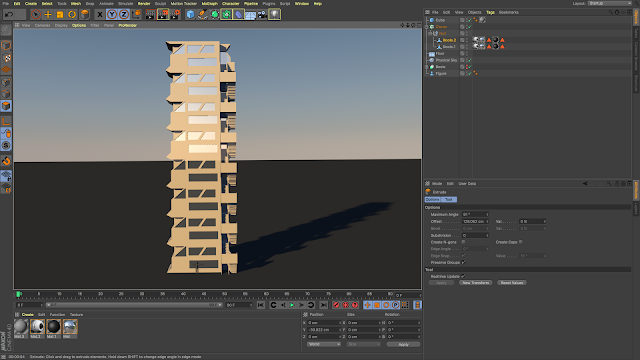The width and height of the screenshot is (640, 360).
Task: Expand the Boole object hierarchy
Action: click(x=427, y=67)
